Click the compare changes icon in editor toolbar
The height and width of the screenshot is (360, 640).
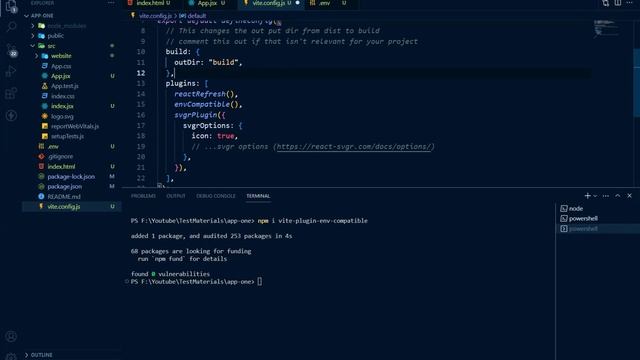tap(606, 3)
